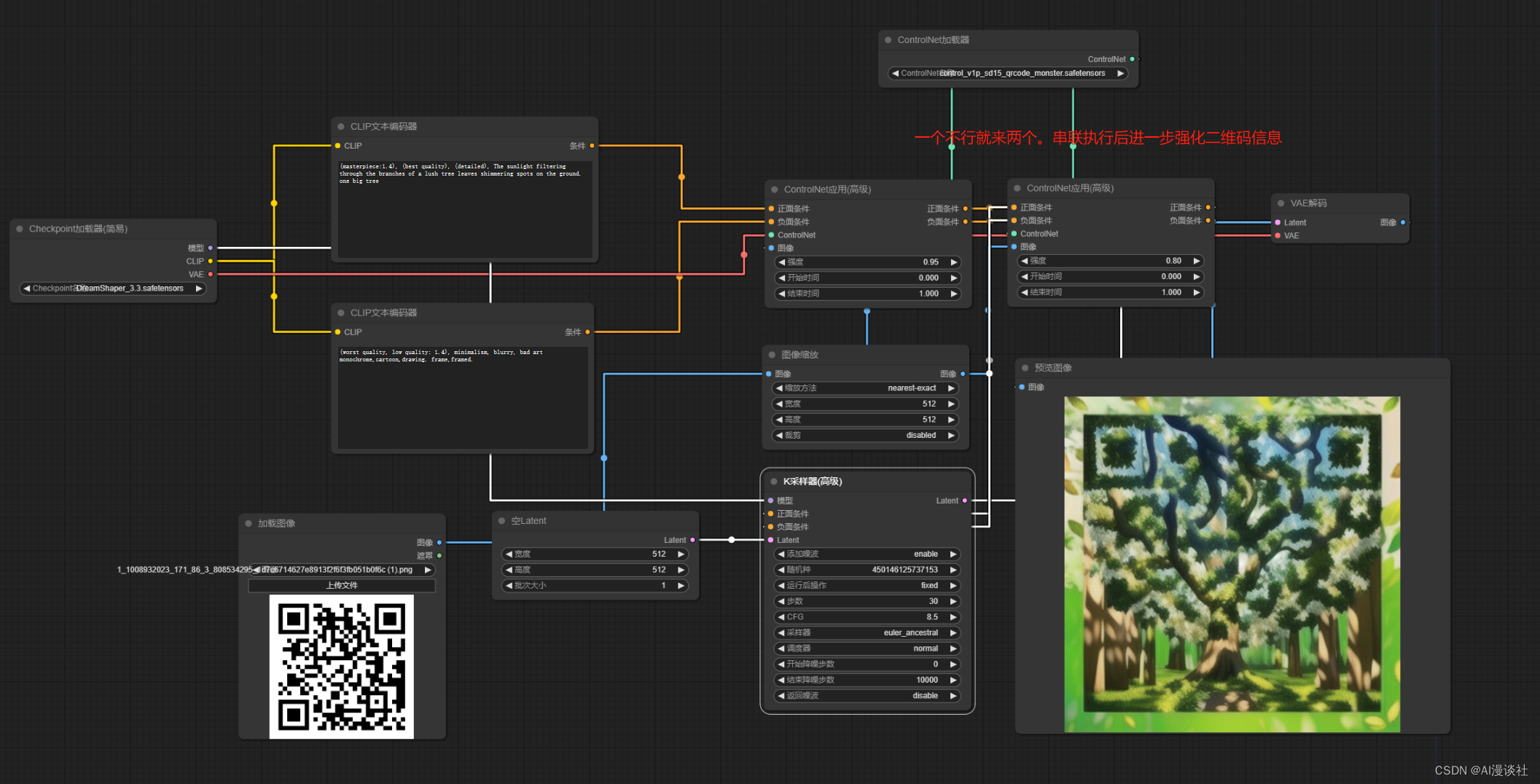Collapse the 图像缩放 node title circle
The image size is (1540, 784).
772,355
